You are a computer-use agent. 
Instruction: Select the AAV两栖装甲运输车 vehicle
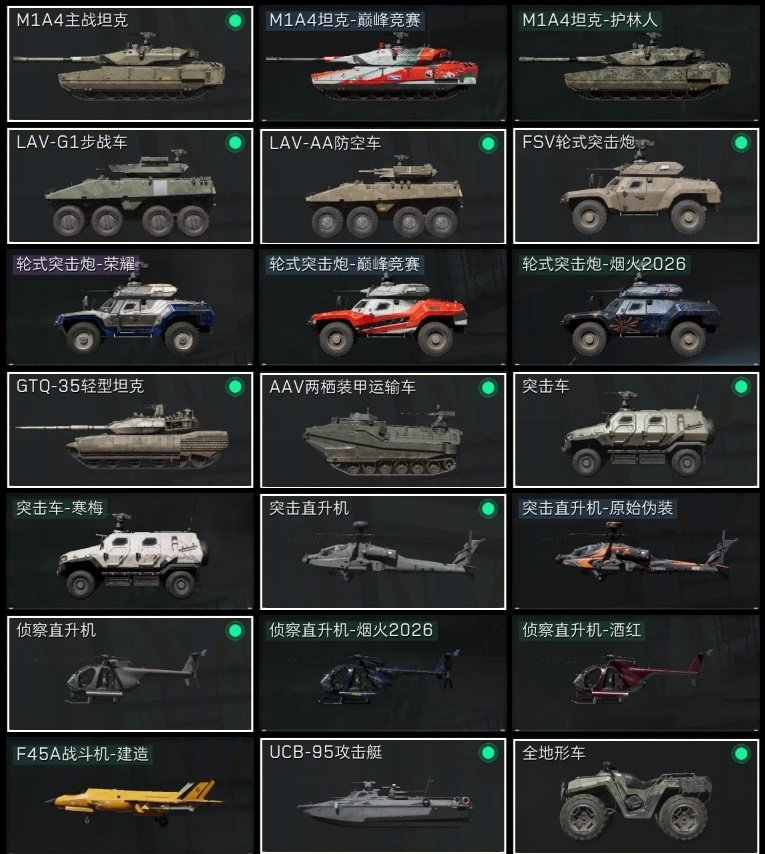point(383,430)
